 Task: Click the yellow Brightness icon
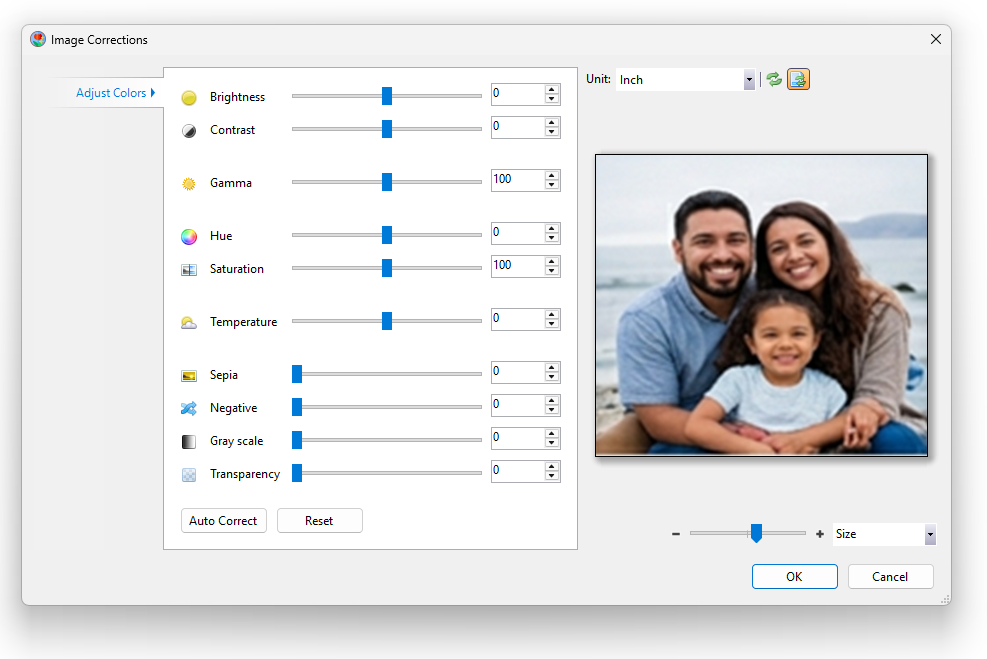189,98
